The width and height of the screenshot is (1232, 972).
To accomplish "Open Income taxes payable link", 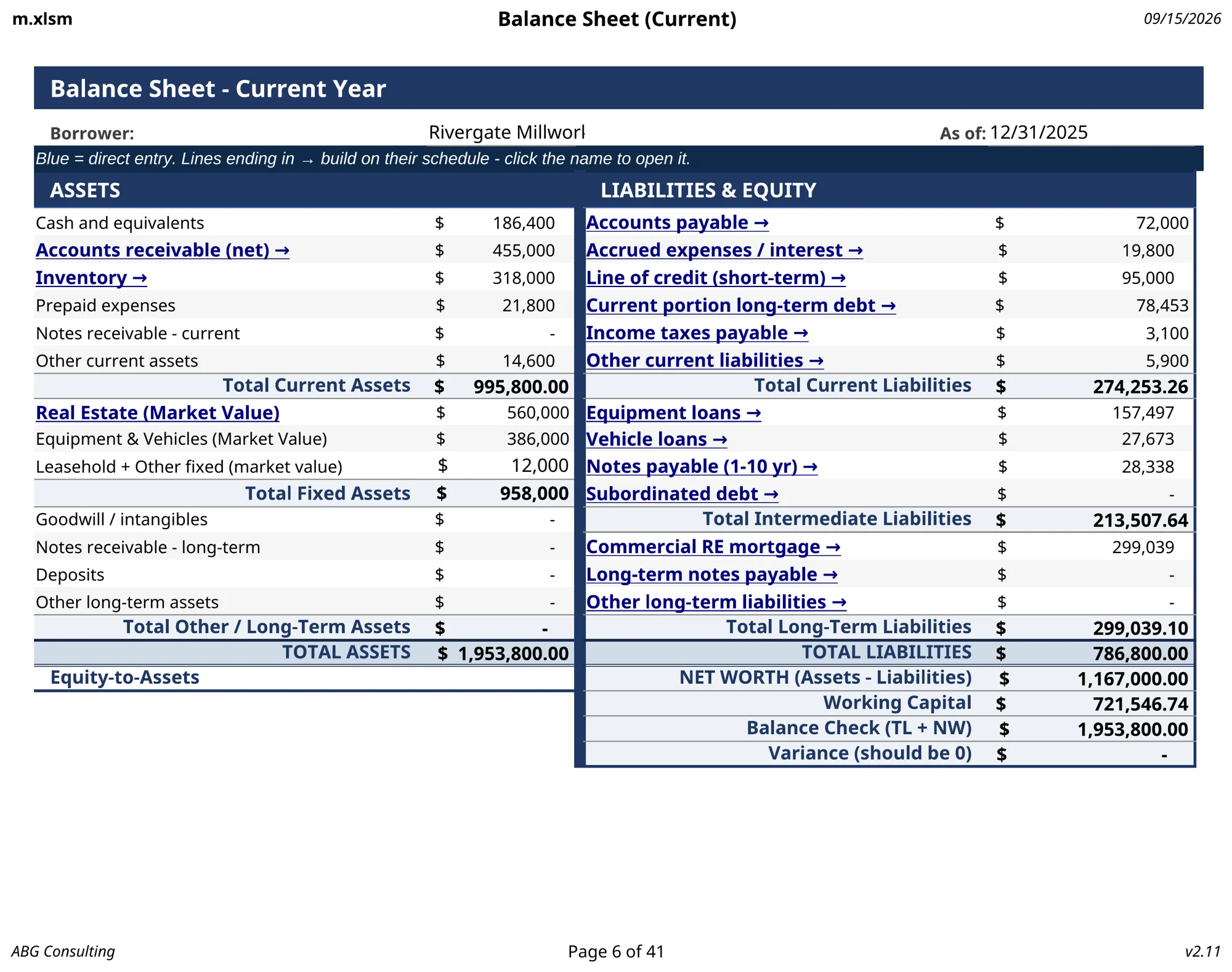I will 697,333.
